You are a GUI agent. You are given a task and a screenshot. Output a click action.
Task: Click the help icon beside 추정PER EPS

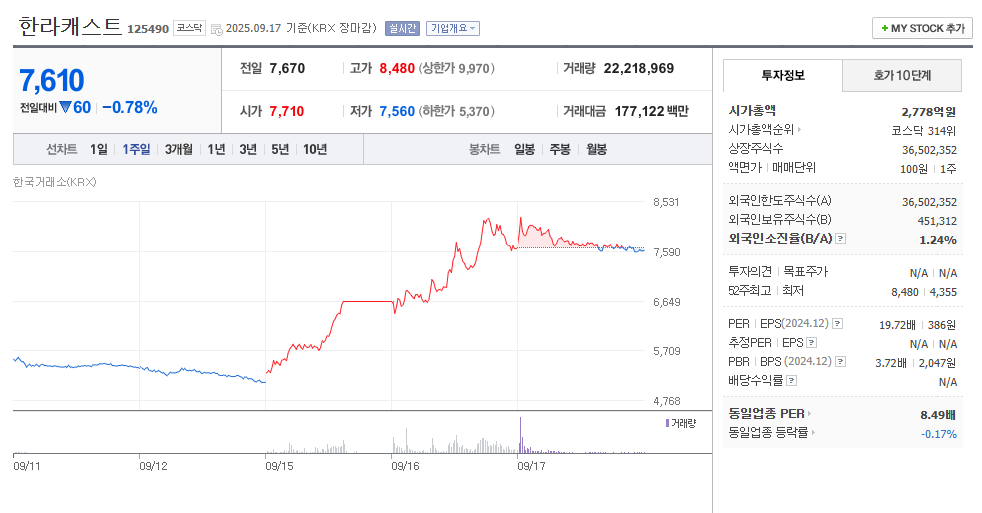[812, 343]
